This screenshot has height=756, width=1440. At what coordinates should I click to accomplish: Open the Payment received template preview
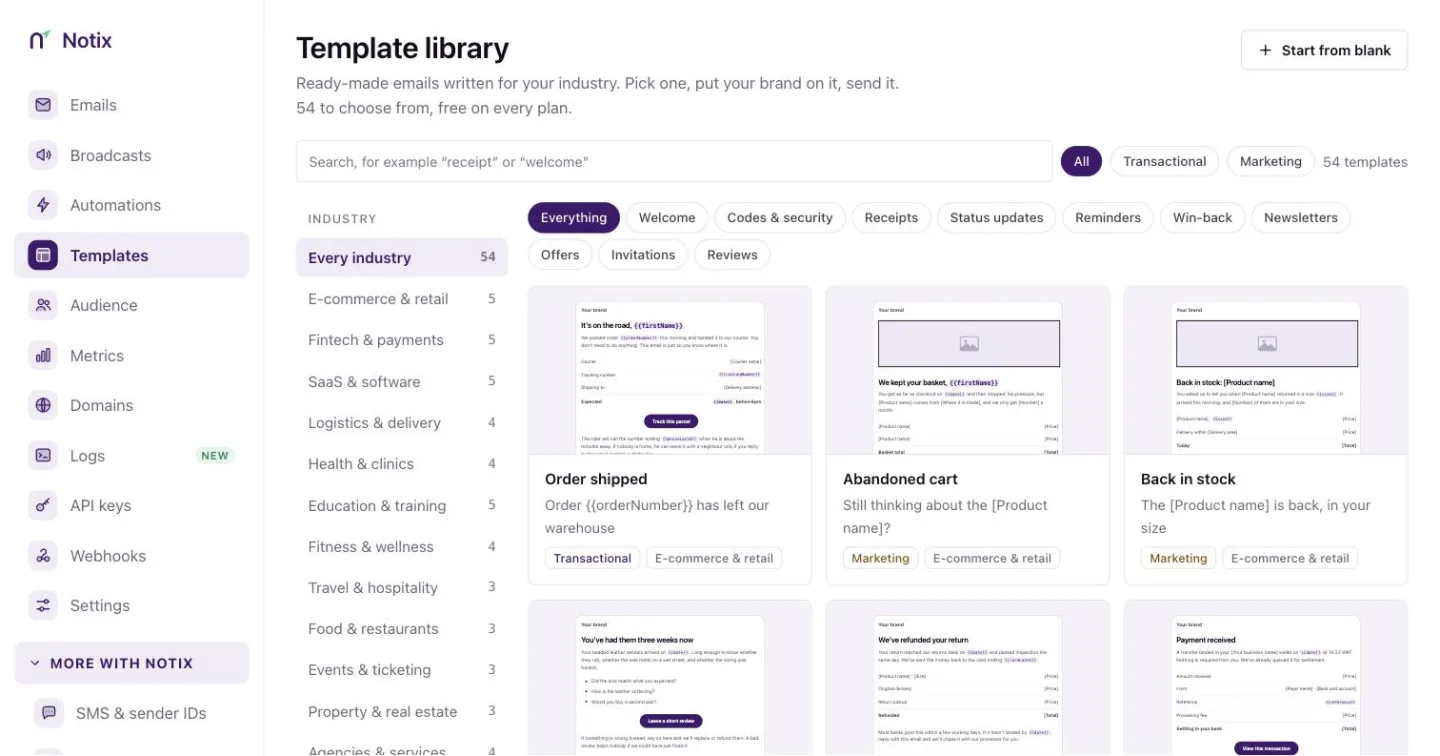tap(1266, 678)
